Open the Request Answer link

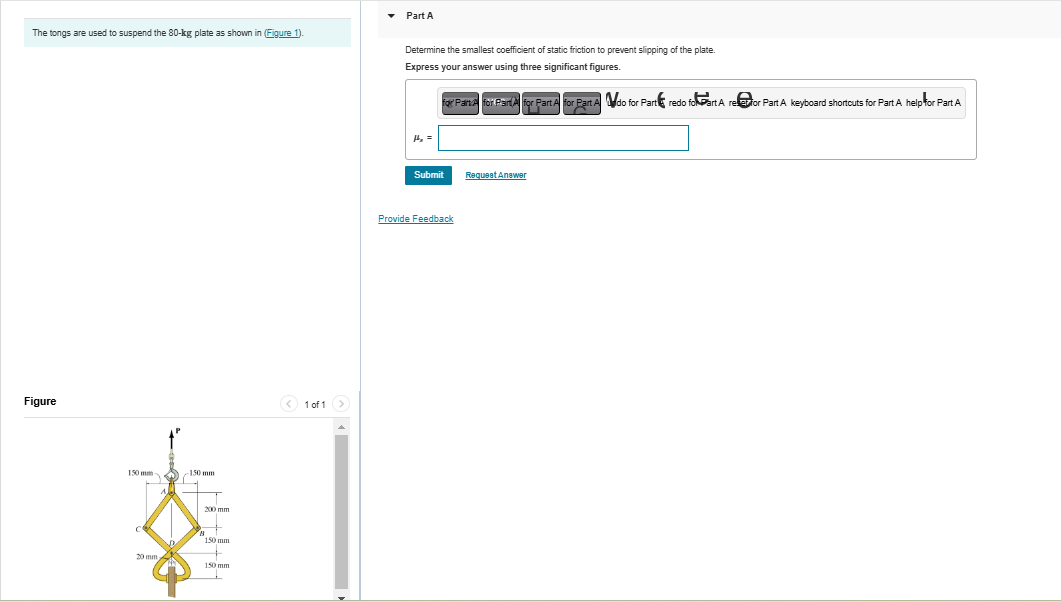(x=496, y=174)
